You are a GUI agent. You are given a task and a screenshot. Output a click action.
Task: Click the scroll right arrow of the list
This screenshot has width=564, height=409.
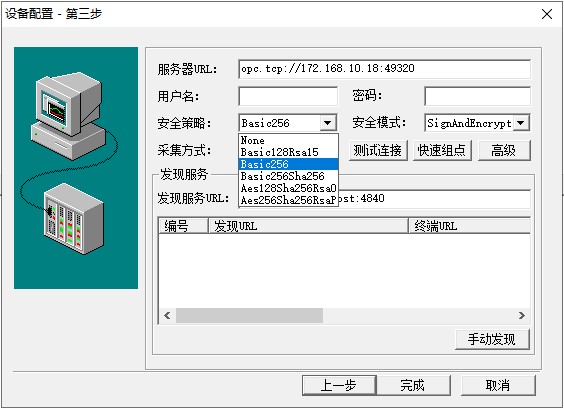pos(521,315)
